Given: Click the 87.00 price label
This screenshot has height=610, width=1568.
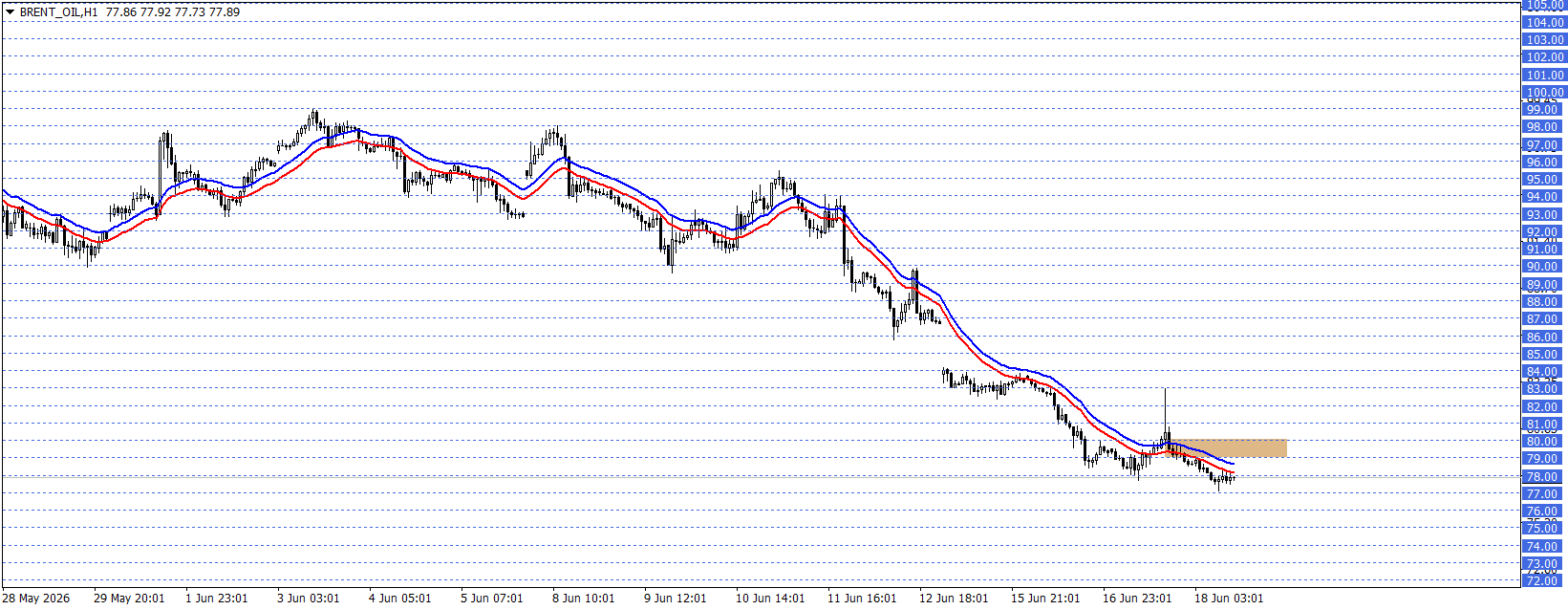Looking at the screenshot, I should [x=1544, y=319].
